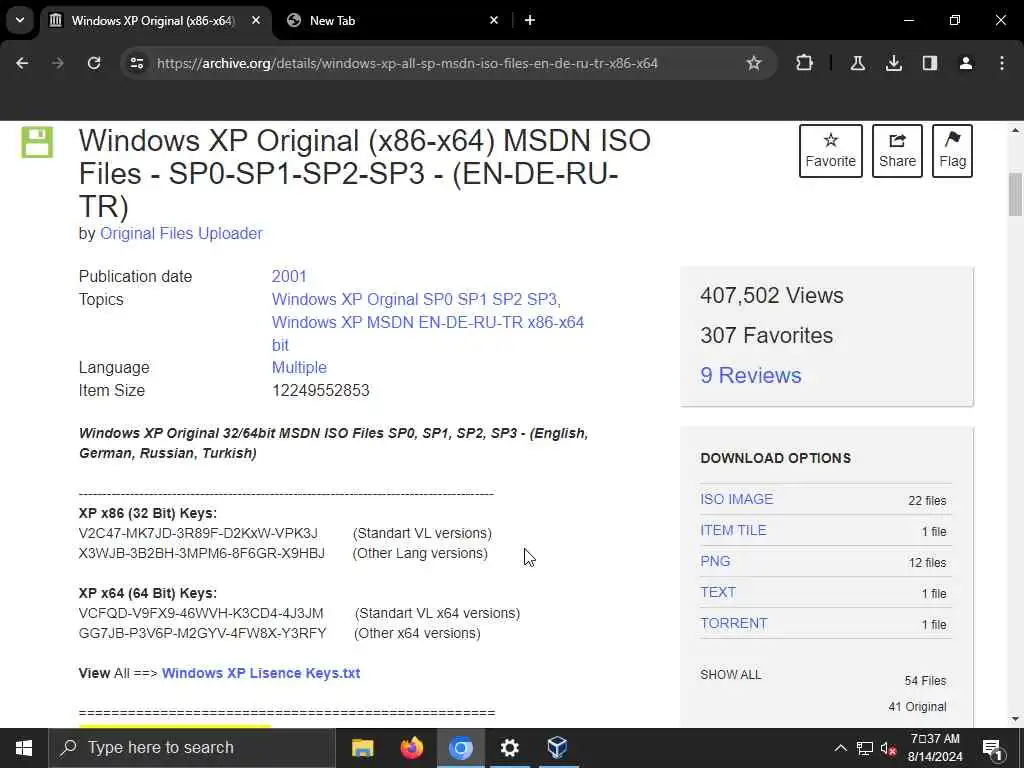Share this archive item
The width and height of the screenshot is (1024, 768).
[x=897, y=151]
